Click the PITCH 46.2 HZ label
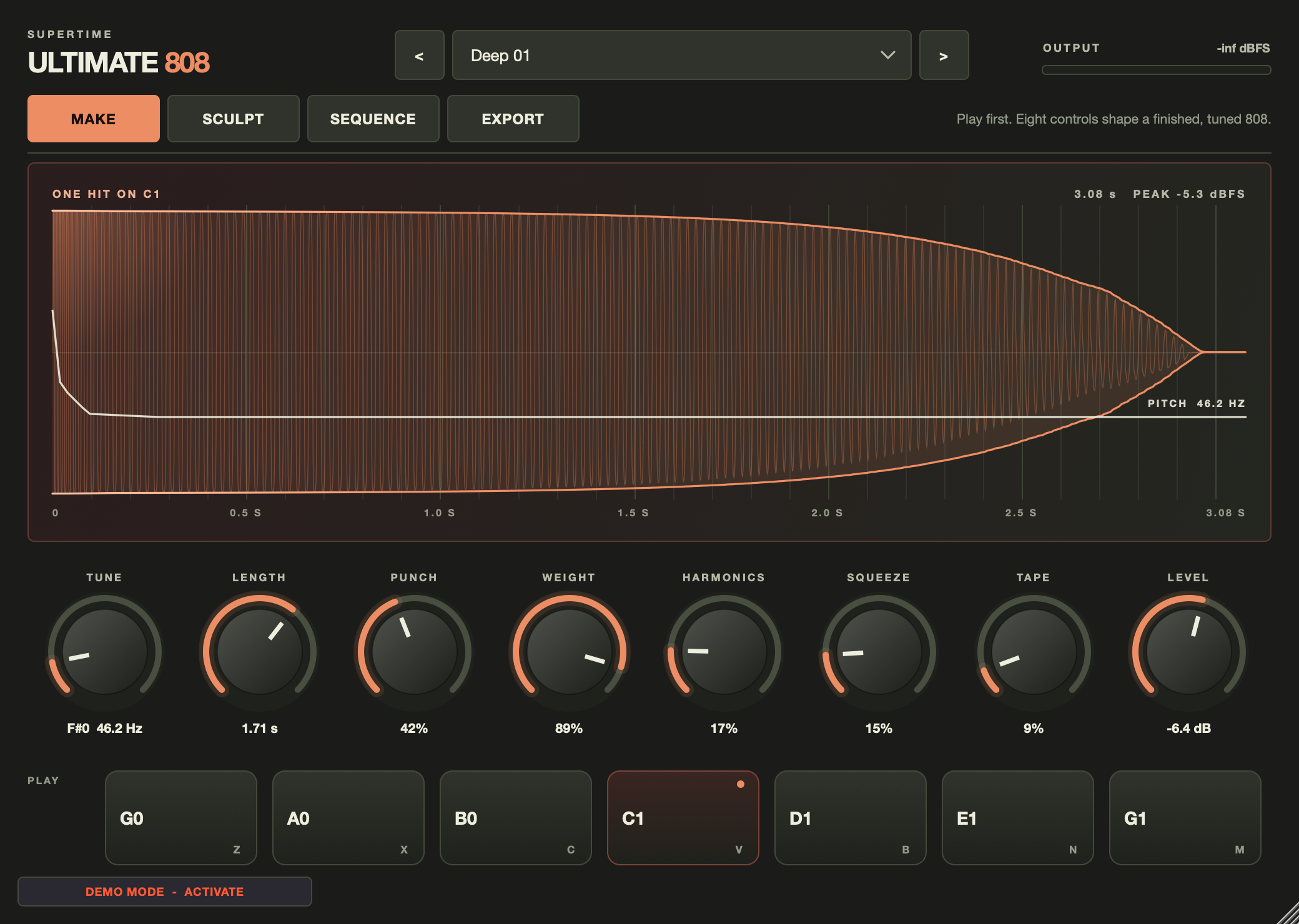Image resolution: width=1299 pixels, height=924 pixels. (x=1197, y=403)
